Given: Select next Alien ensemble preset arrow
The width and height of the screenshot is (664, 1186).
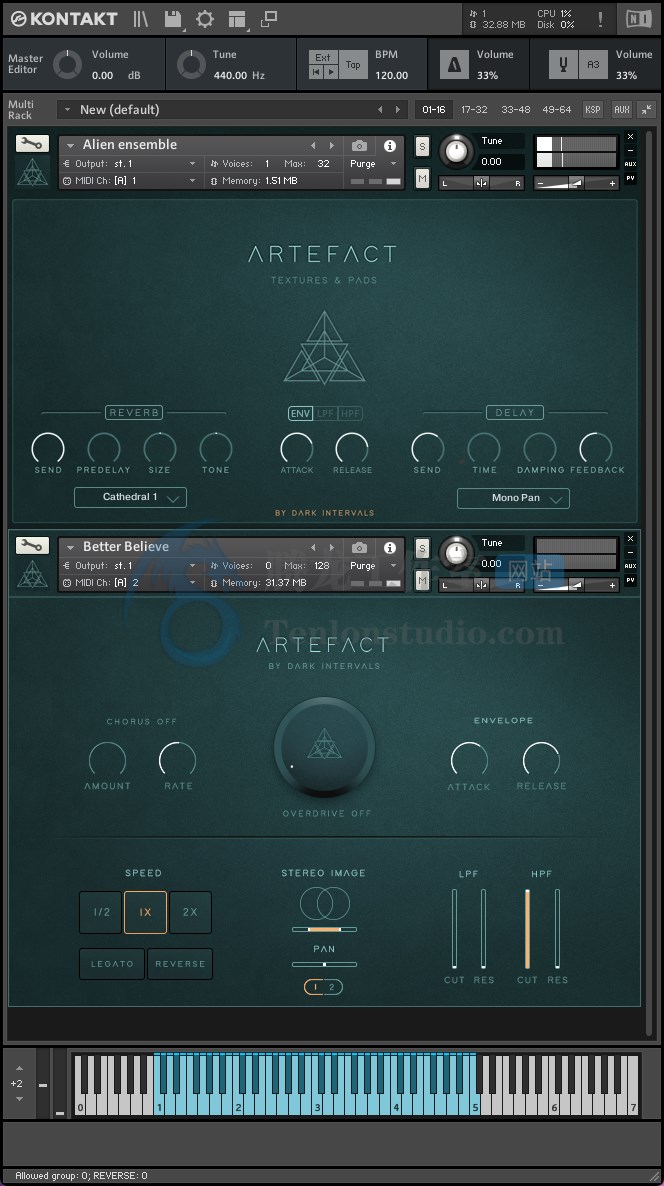Looking at the screenshot, I should point(331,145).
